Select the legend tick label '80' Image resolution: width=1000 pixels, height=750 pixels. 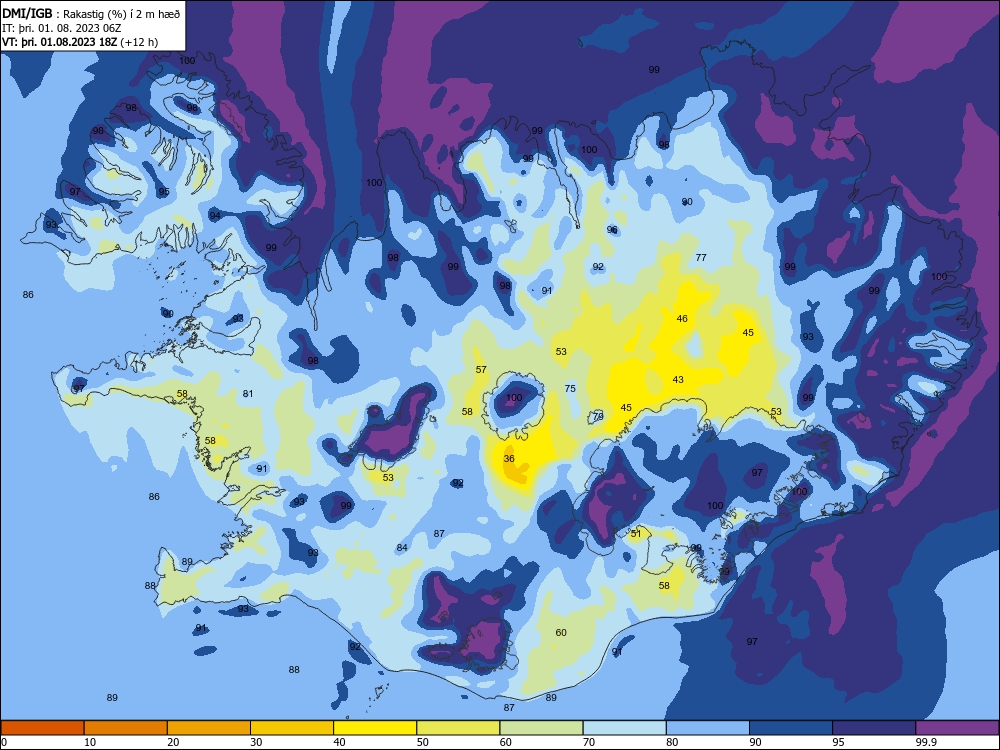click(x=672, y=742)
